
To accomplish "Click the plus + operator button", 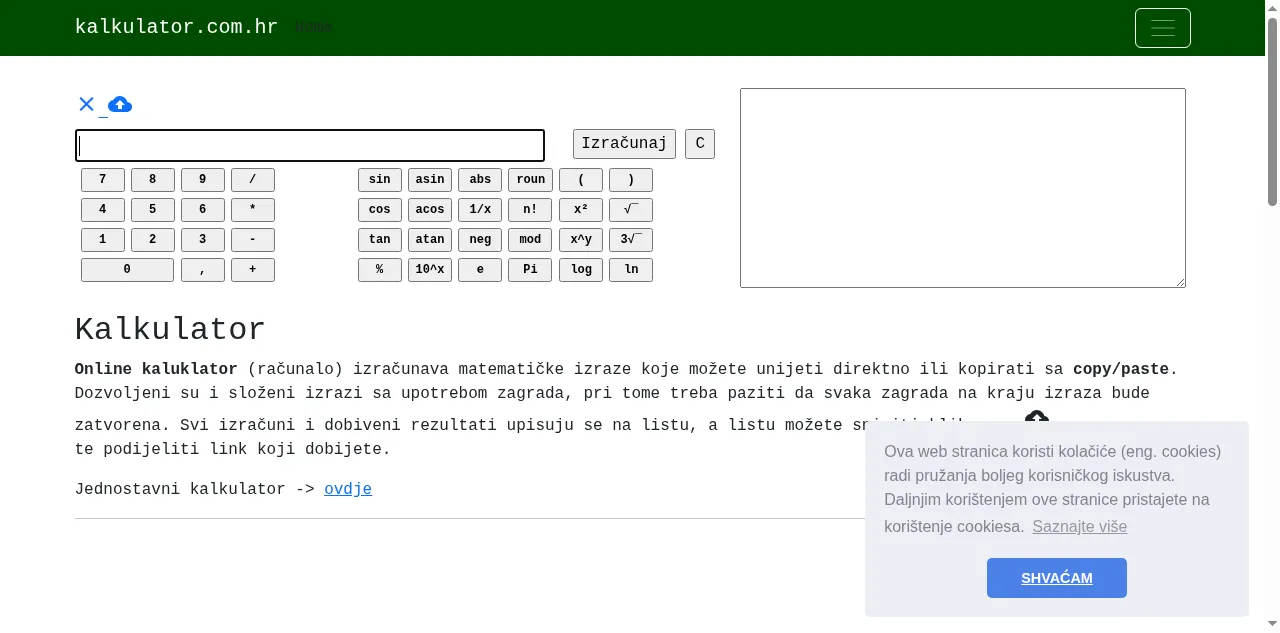I will (253, 270).
